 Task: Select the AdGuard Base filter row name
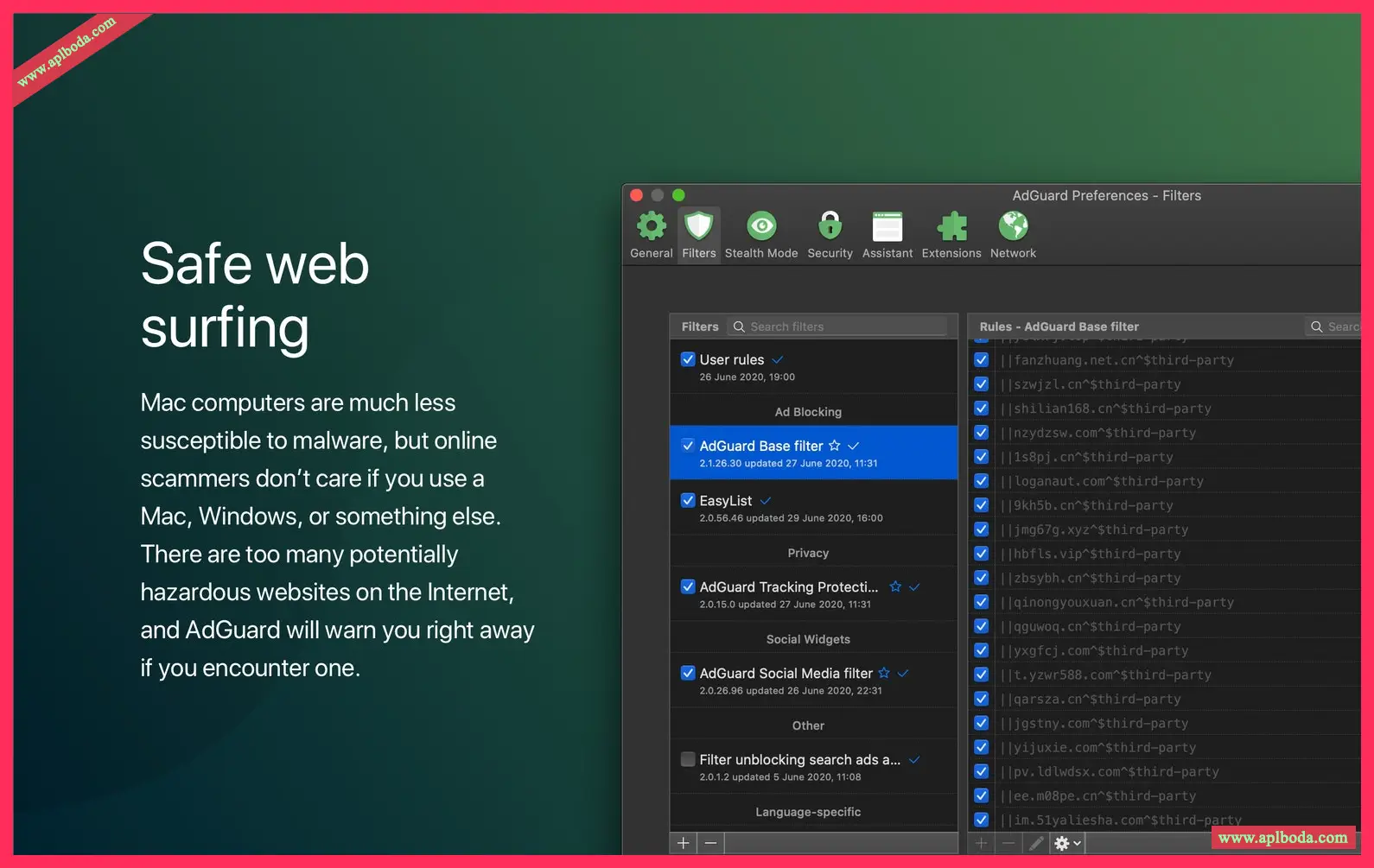point(761,446)
